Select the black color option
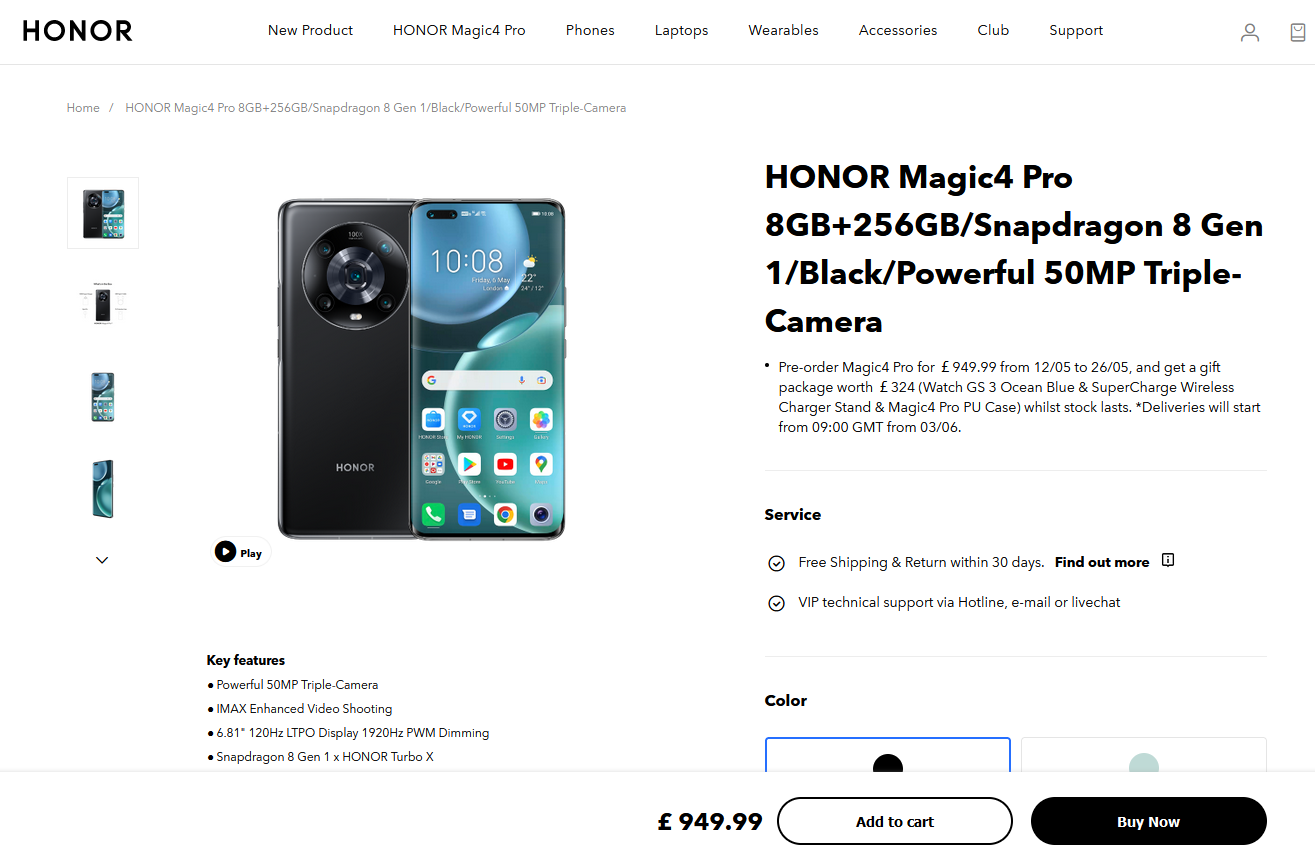 pyautogui.click(x=888, y=755)
